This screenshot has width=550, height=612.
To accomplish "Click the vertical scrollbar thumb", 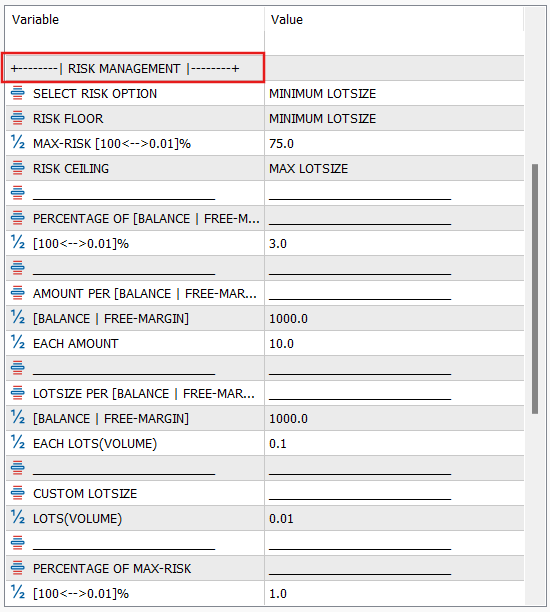I will coord(535,289).
